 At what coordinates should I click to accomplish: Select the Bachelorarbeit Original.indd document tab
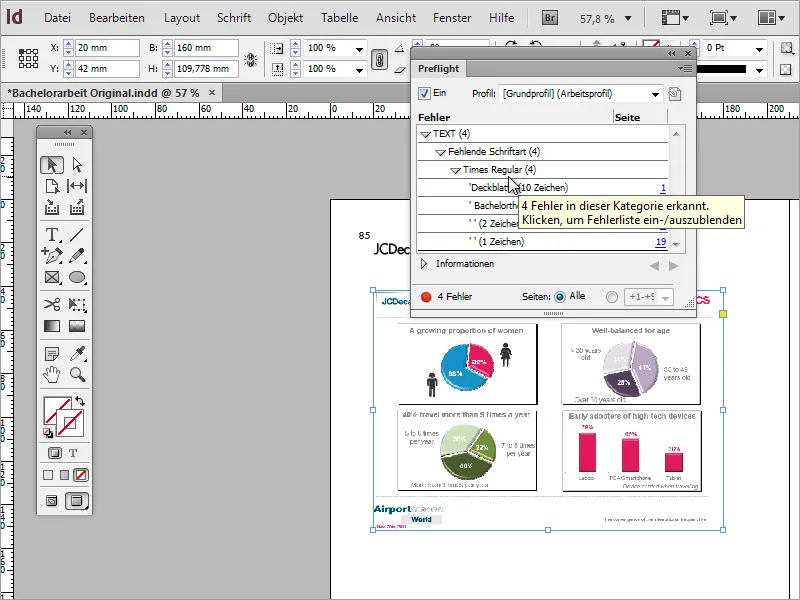tap(106, 93)
